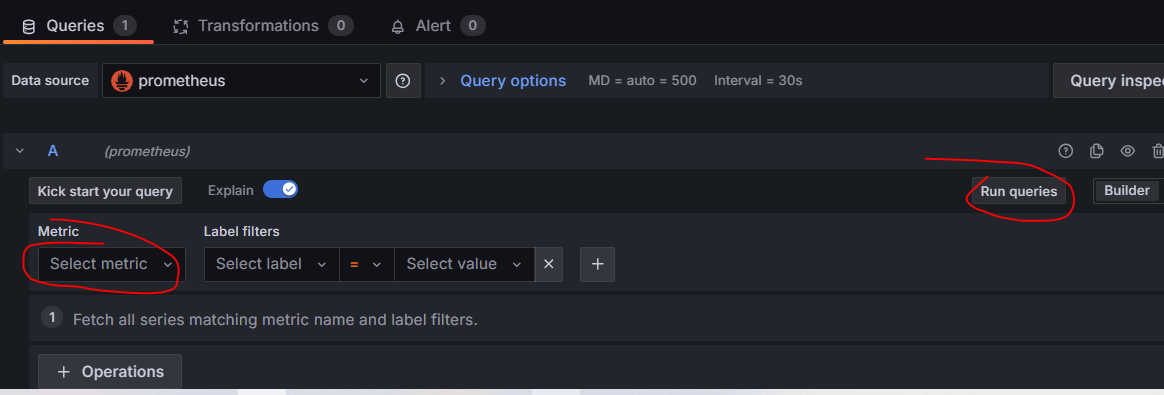Image resolution: width=1164 pixels, height=395 pixels.
Task: Duplicate query A with copy icon
Action: [x=1096, y=151]
